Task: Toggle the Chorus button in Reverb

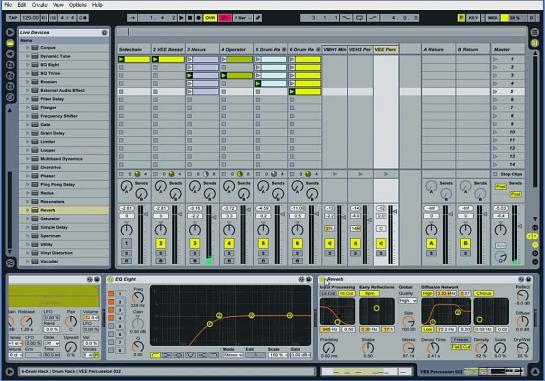Action: coord(483,294)
